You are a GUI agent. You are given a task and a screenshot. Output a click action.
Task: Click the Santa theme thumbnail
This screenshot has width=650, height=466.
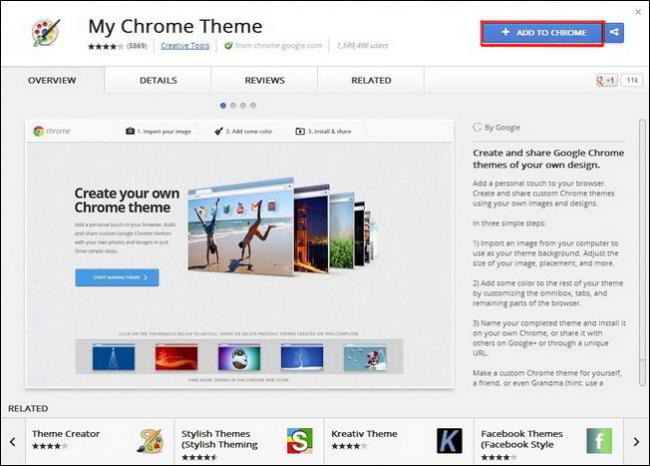pos(365,357)
